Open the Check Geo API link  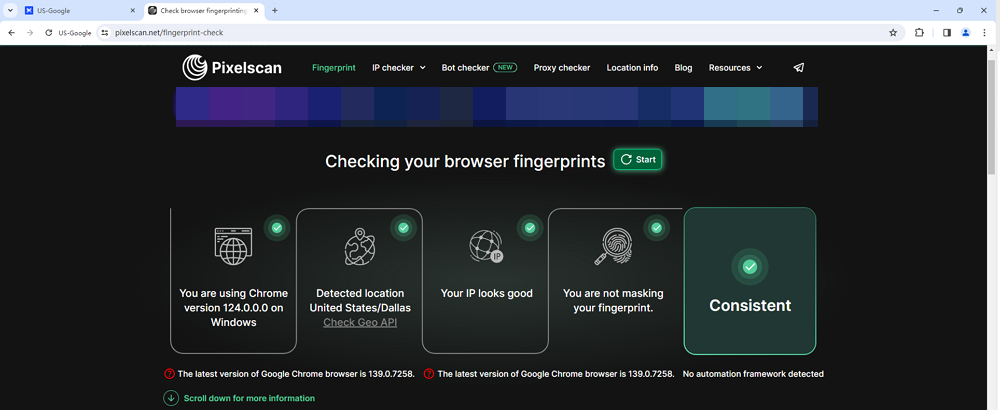point(360,323)
